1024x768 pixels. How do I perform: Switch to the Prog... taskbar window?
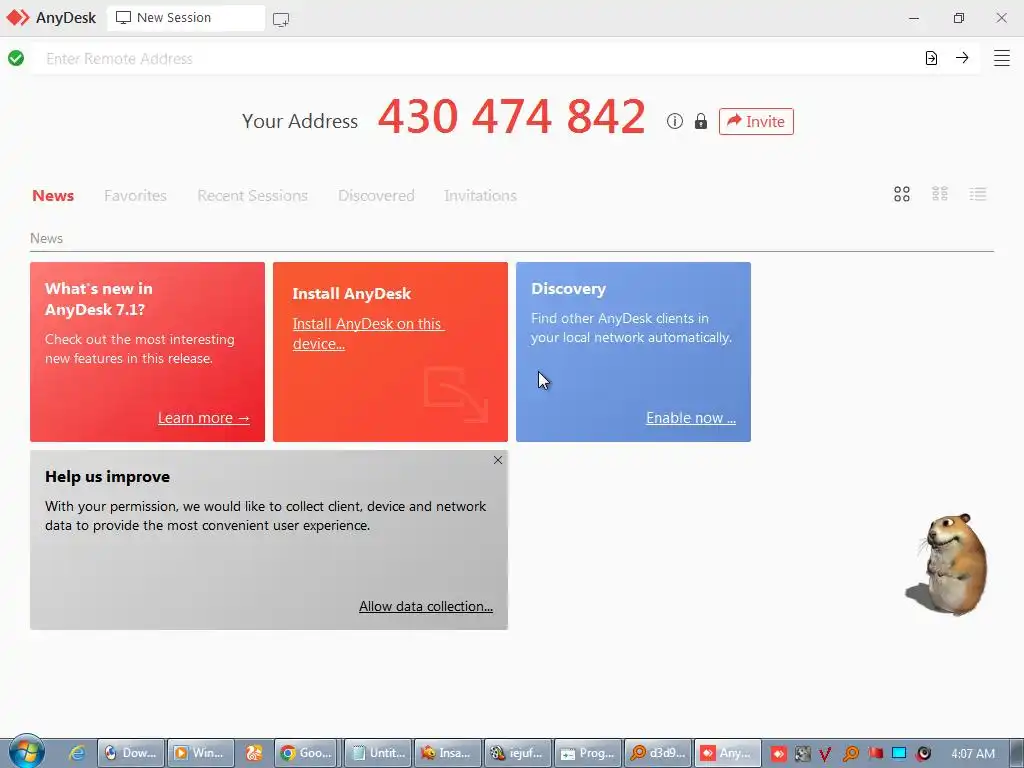point(588,753)
